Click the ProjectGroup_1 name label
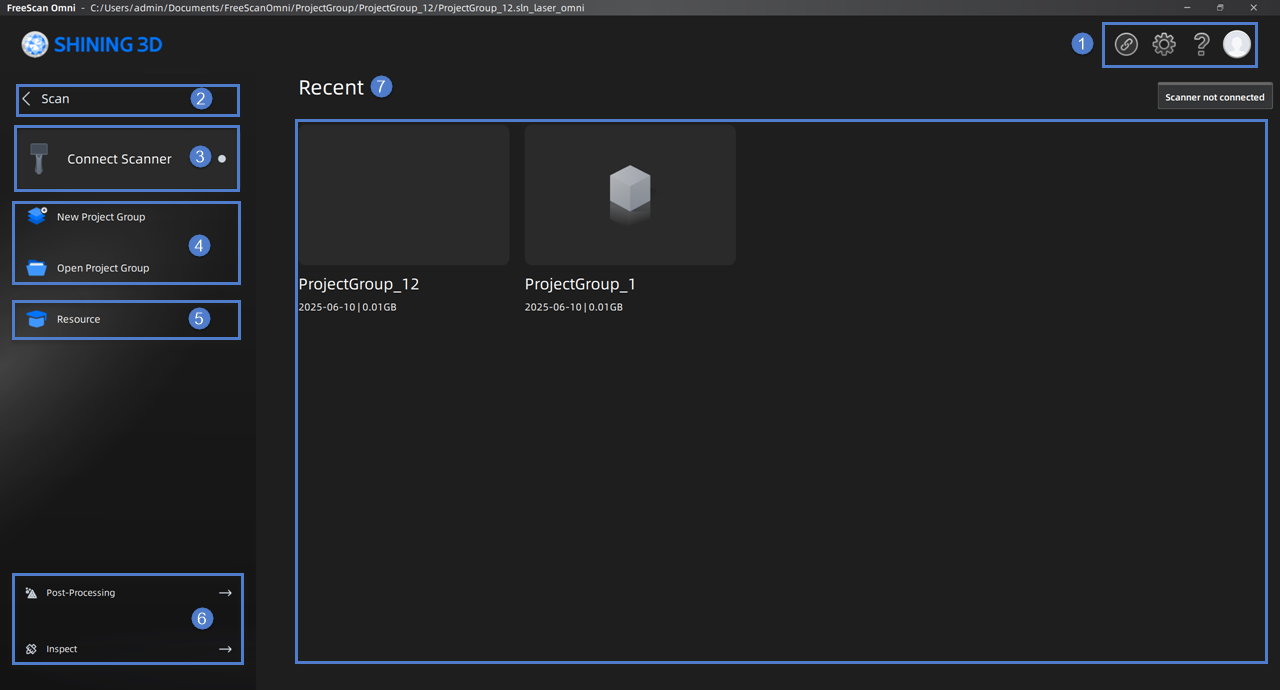This screenshot has width=1280, height=690. pos(580,284)
